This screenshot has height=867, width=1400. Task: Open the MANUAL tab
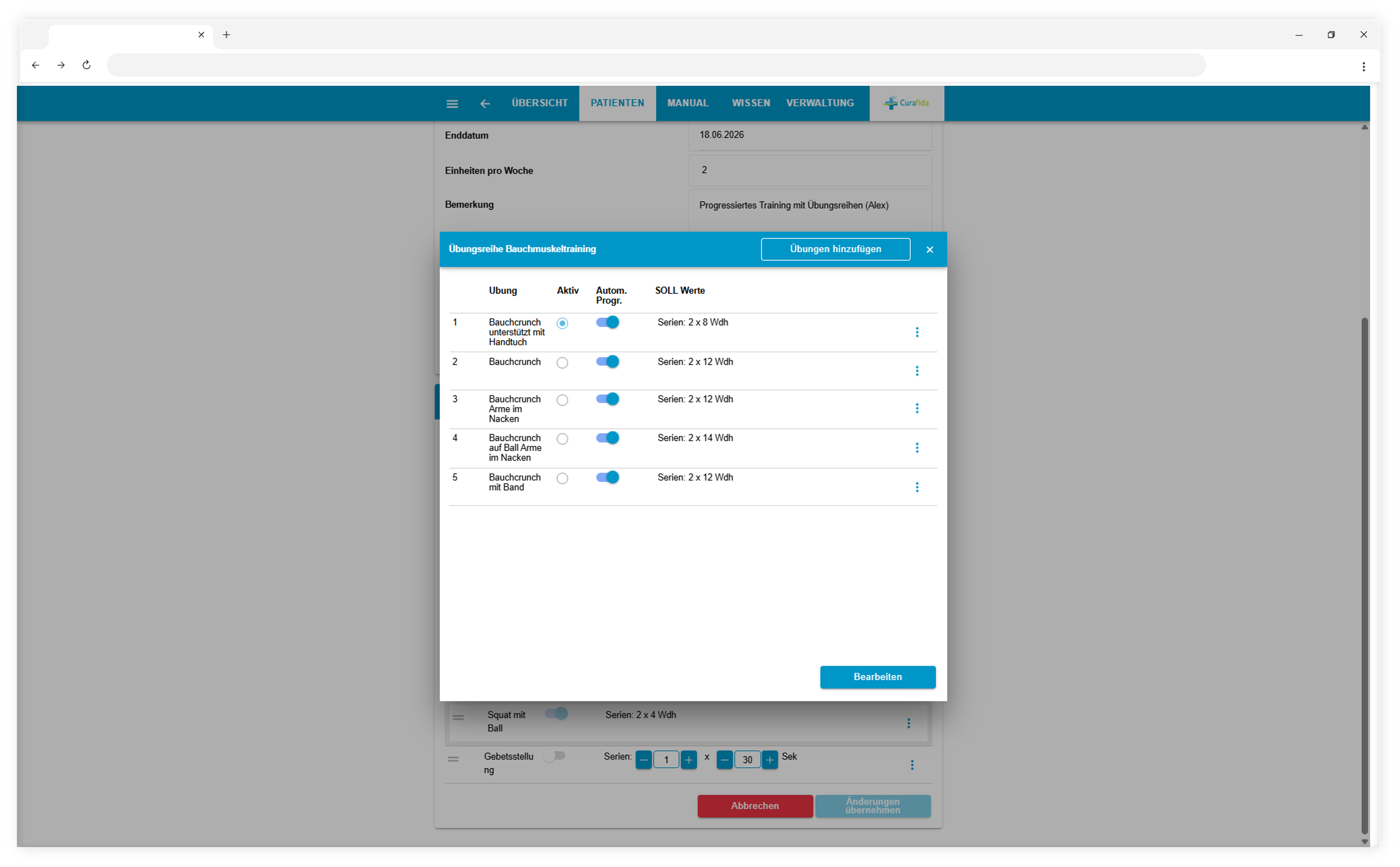click(688, 103)
